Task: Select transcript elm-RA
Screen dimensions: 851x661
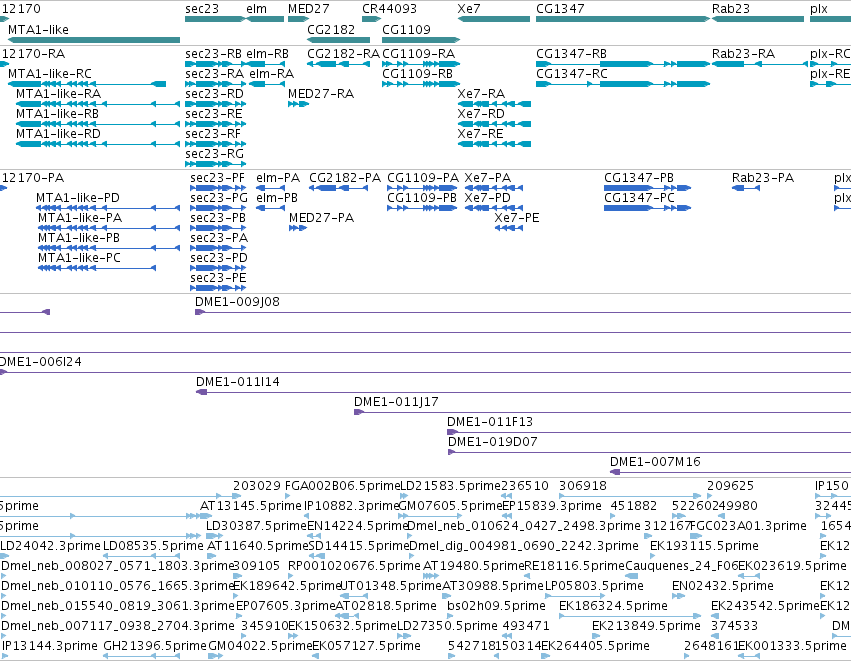Action: [271, 74]
